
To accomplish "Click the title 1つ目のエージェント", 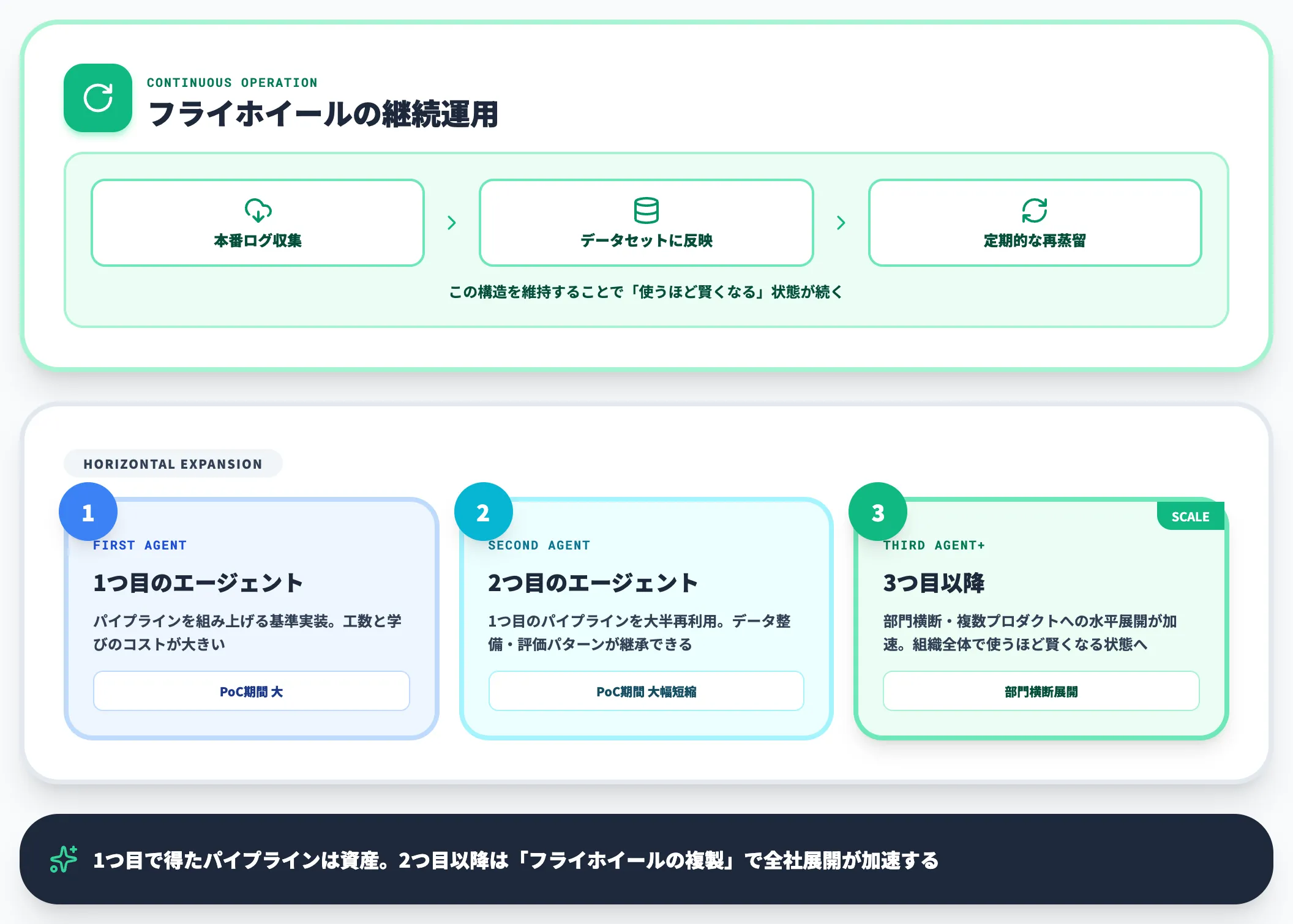I will [198, 583].
